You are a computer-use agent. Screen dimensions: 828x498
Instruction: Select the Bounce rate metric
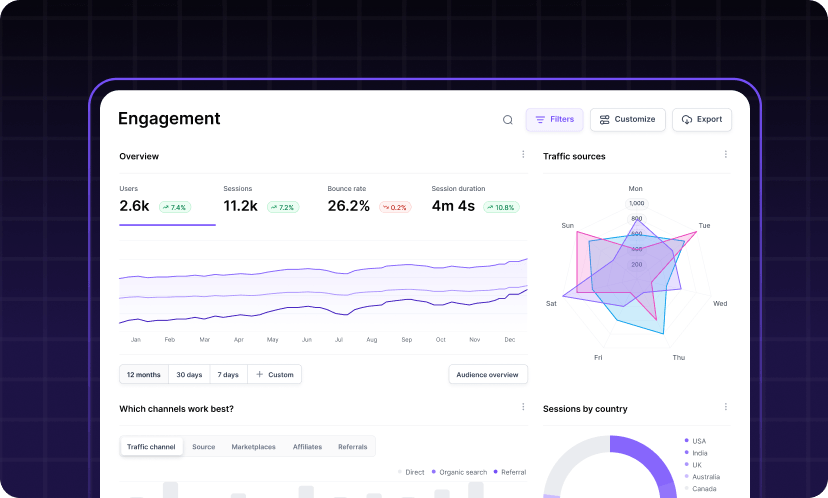374,200
